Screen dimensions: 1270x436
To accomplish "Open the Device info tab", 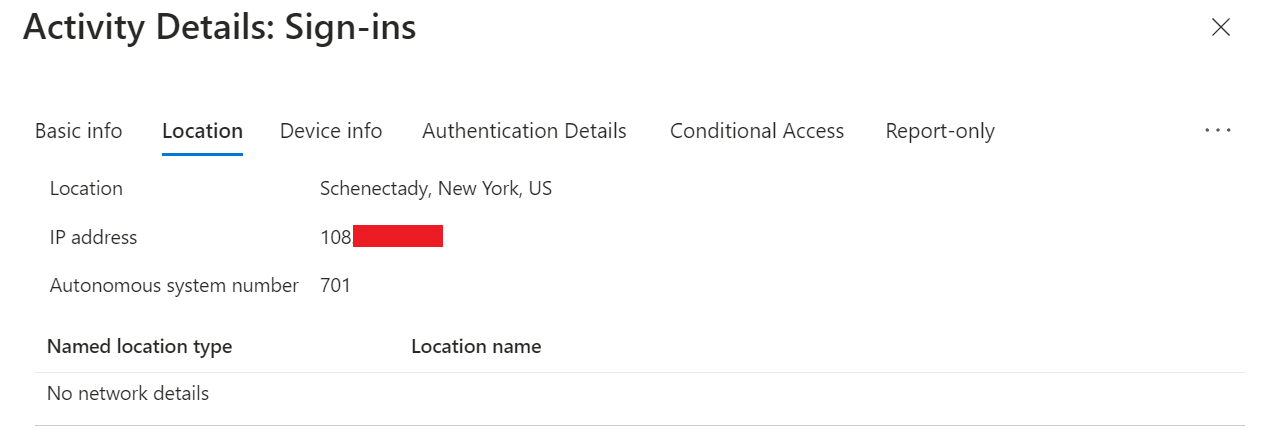I will pos(331,131).
